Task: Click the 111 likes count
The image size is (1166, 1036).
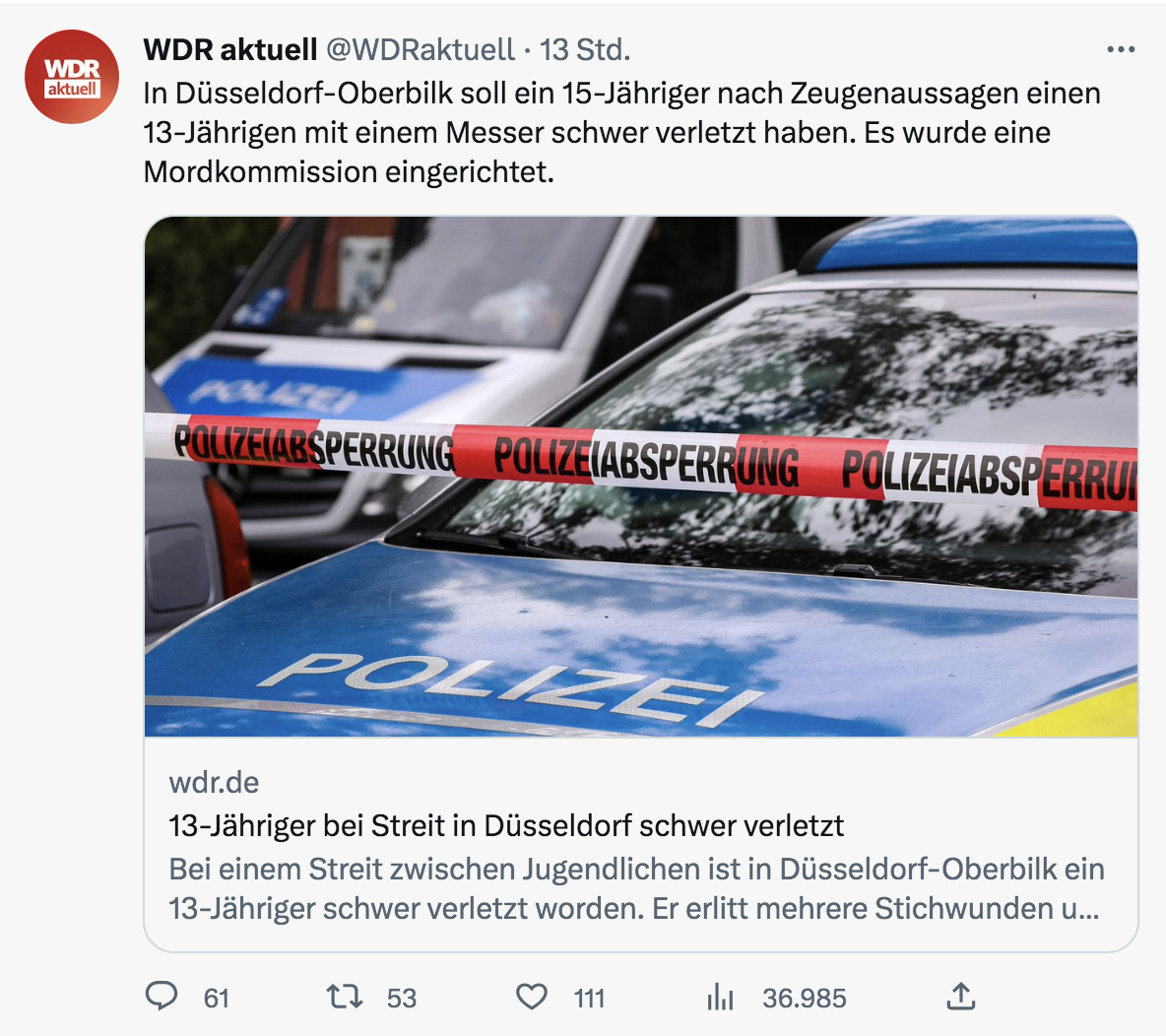Action: (x=589, y=998)
